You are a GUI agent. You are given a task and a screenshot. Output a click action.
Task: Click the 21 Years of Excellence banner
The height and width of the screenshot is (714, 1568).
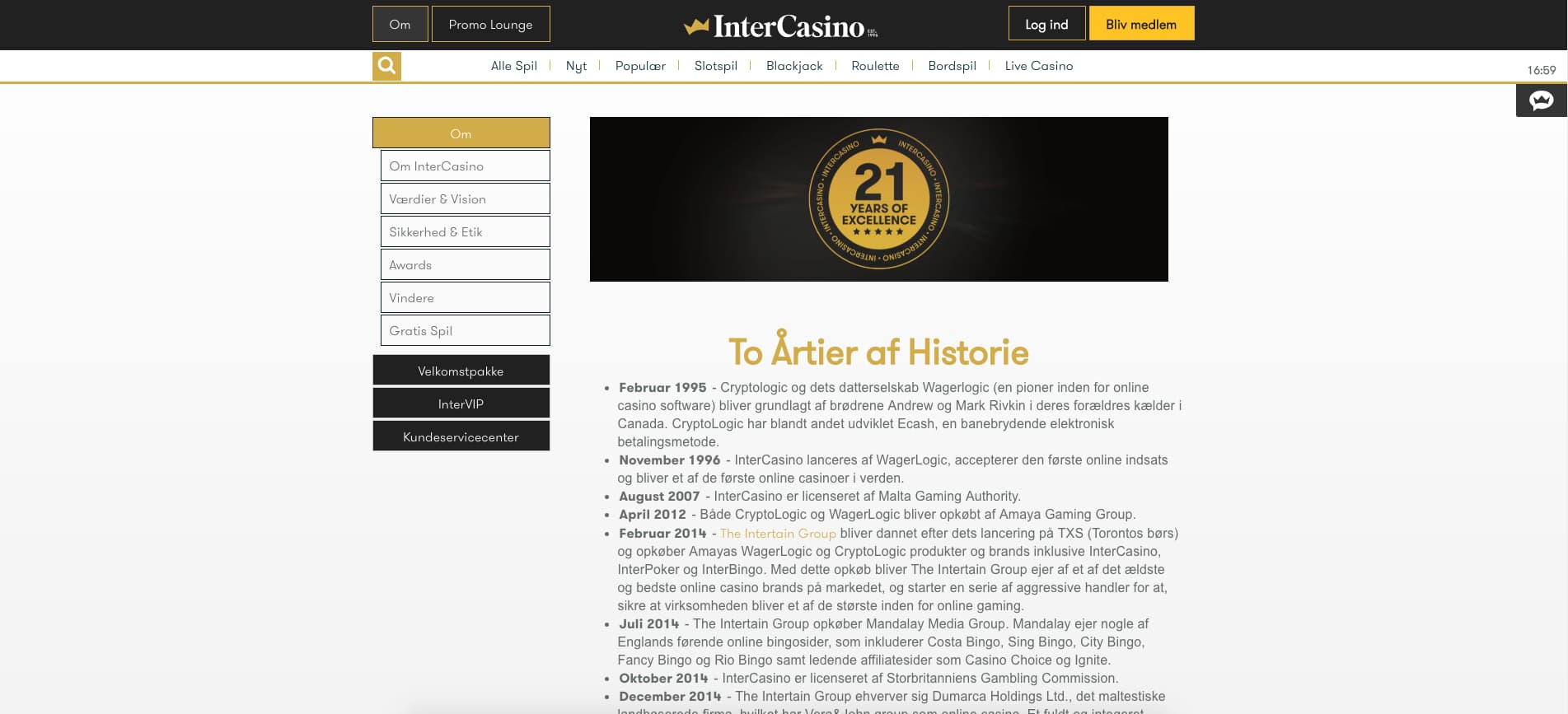coord(879,199)
